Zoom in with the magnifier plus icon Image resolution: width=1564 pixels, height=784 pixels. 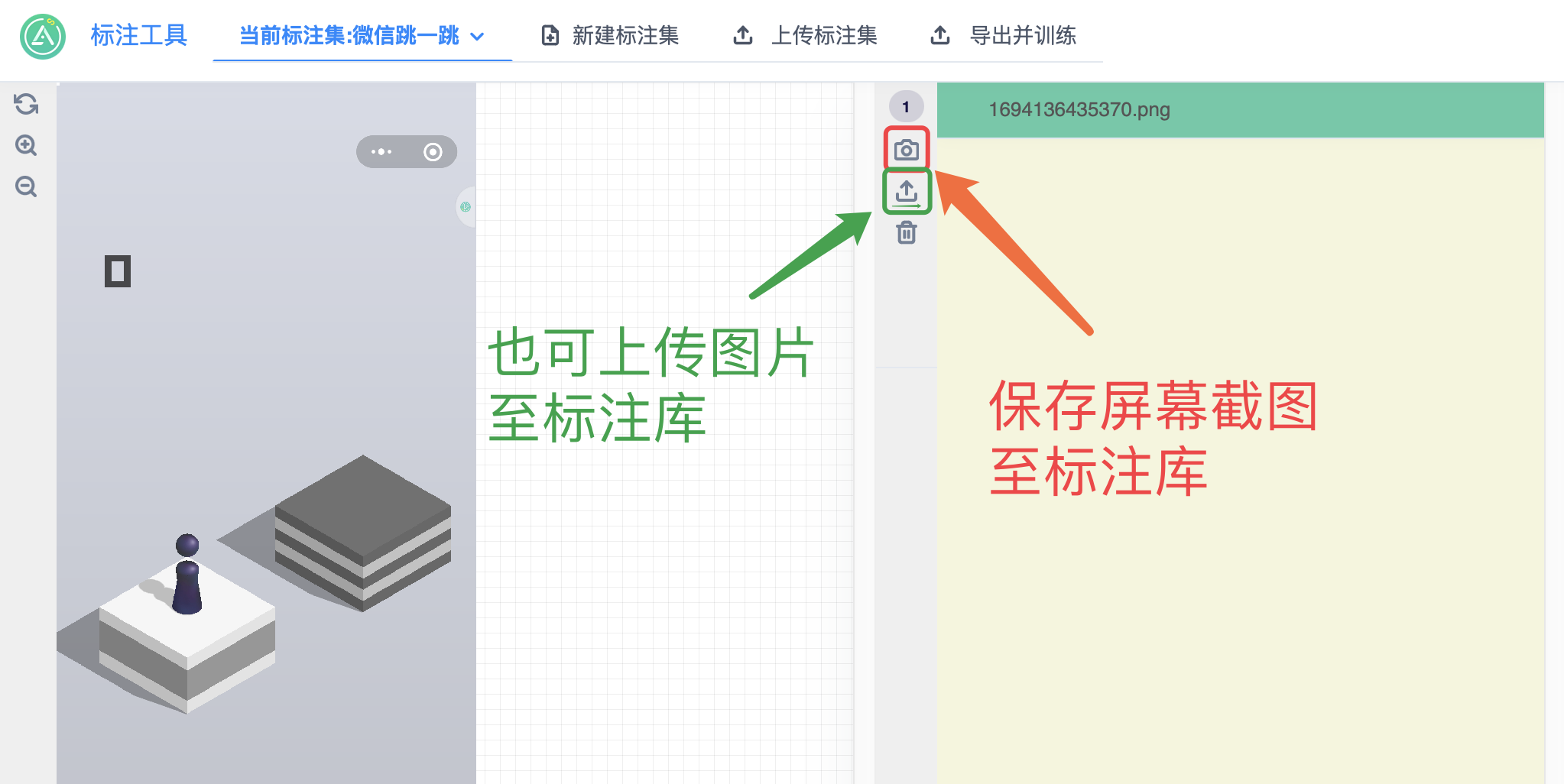(27, 145)
